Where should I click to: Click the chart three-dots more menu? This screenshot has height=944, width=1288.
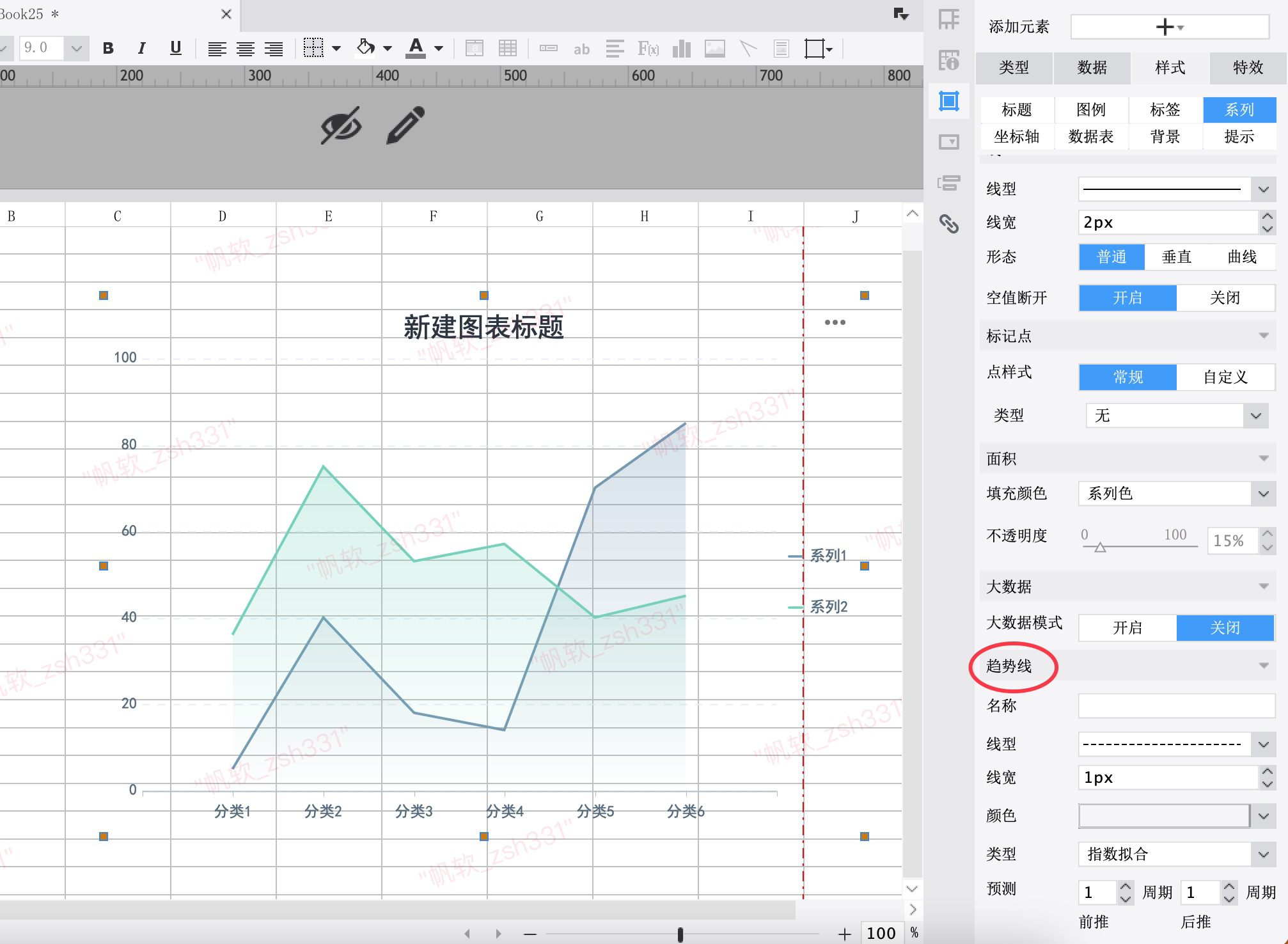(835, 322)
